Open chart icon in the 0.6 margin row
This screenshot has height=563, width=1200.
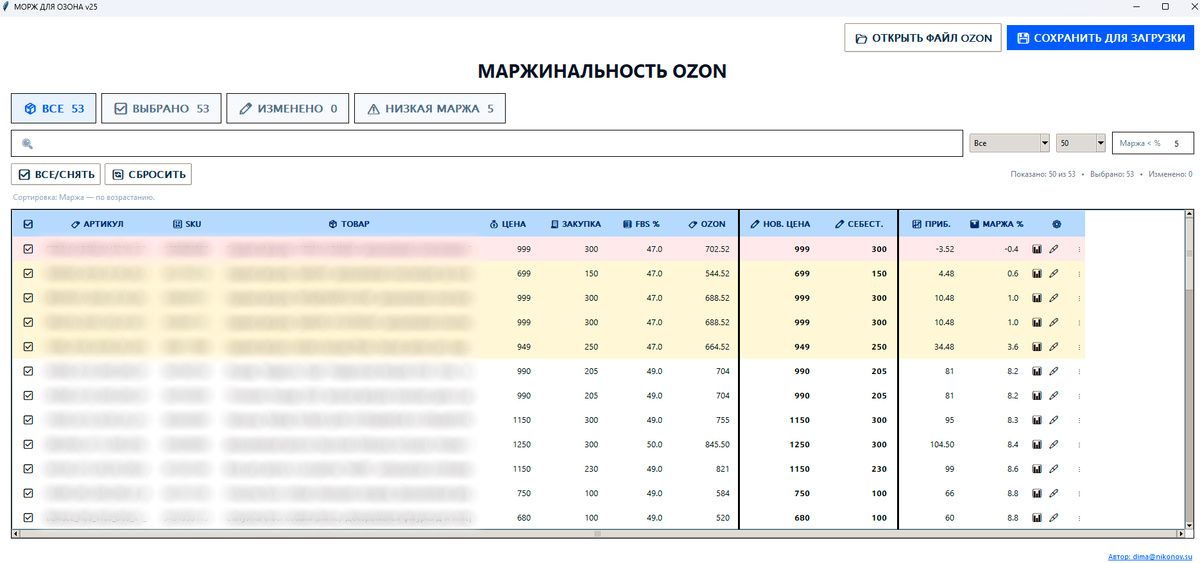coord(1037,273)
